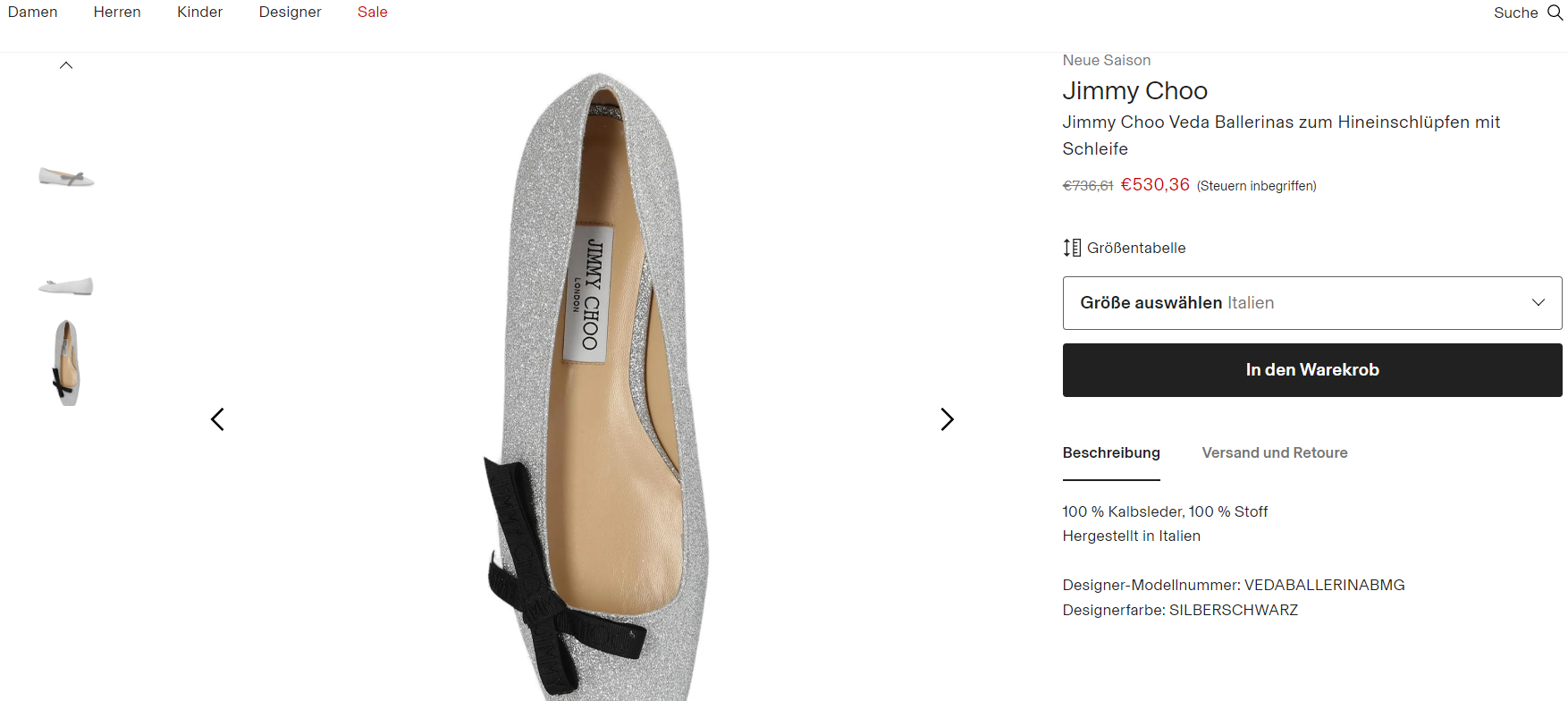Open the search magnifier icon
Viewport: 1568px width, 701px height.
tap(1555, 13)
